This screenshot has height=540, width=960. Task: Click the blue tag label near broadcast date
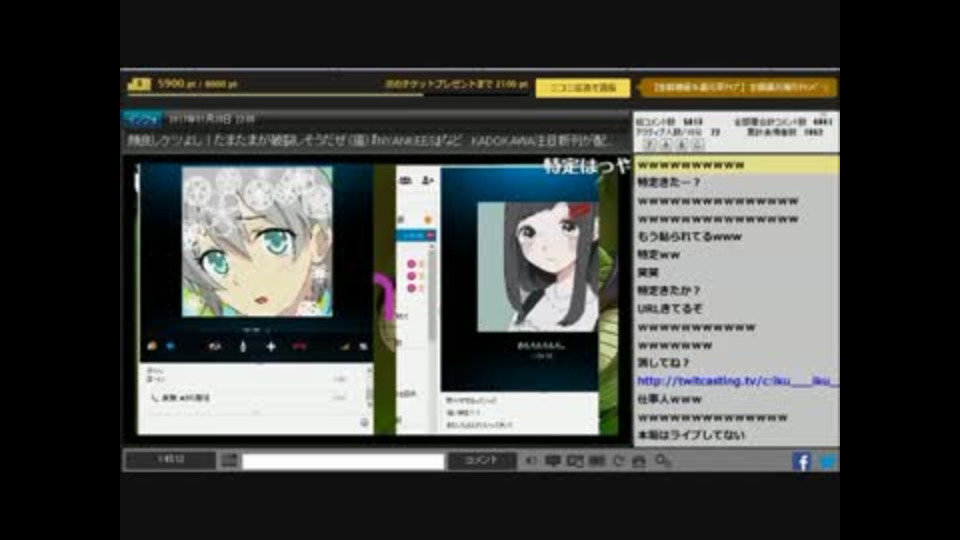tap(142, 119)
